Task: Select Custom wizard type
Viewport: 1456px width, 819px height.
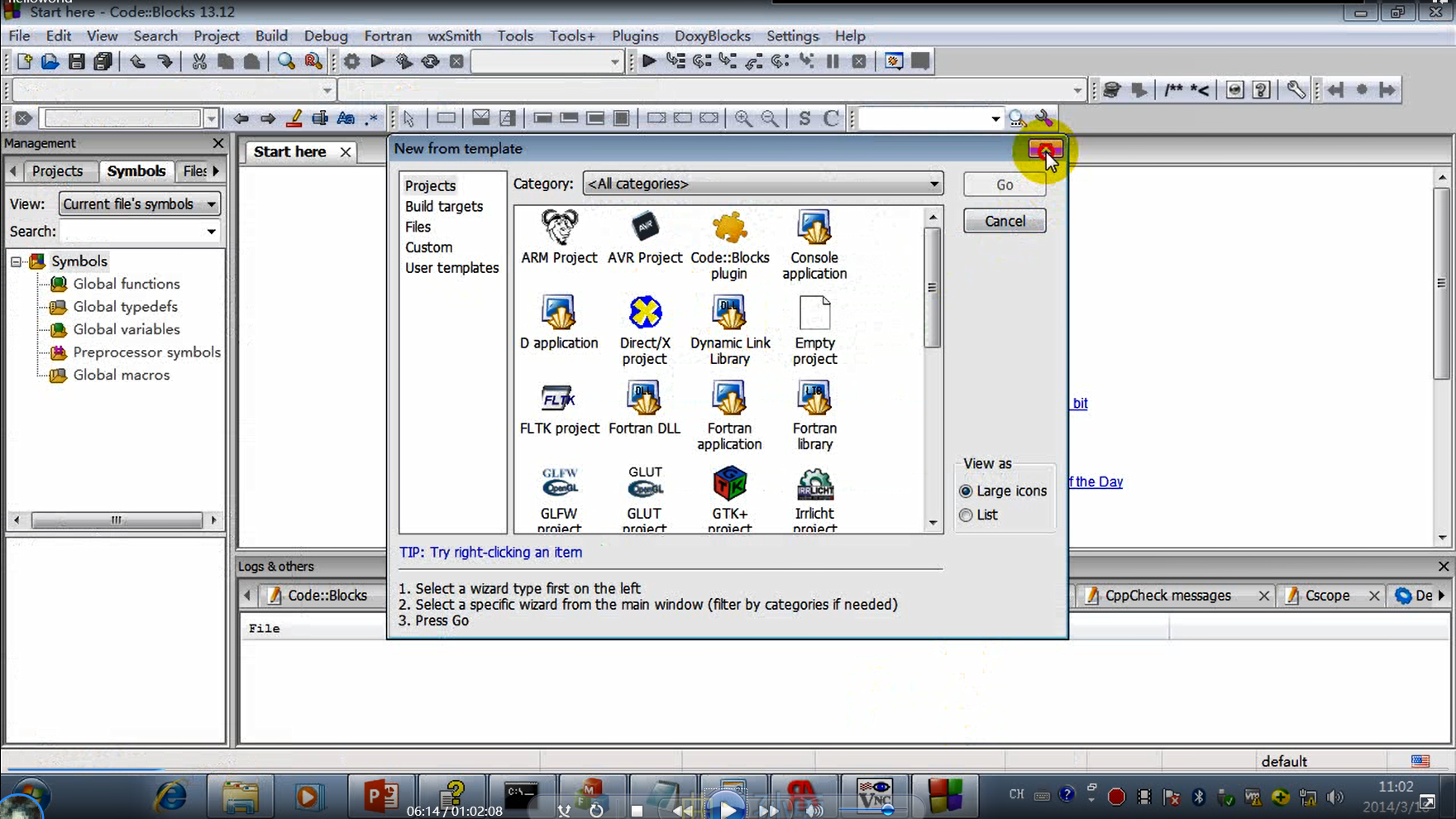Action: (428, 247)
